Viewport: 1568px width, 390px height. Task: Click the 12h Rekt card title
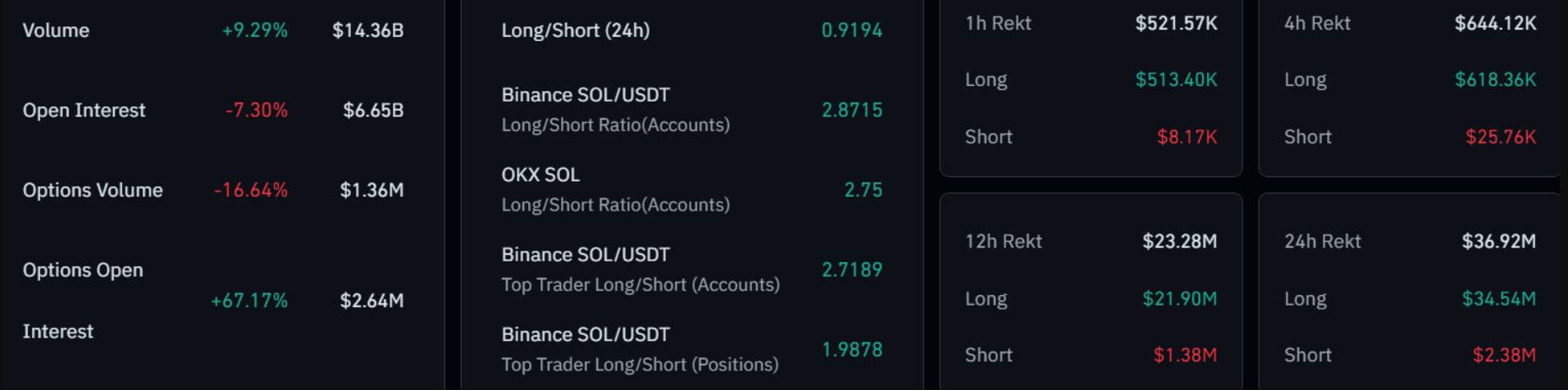(1003, 241)
